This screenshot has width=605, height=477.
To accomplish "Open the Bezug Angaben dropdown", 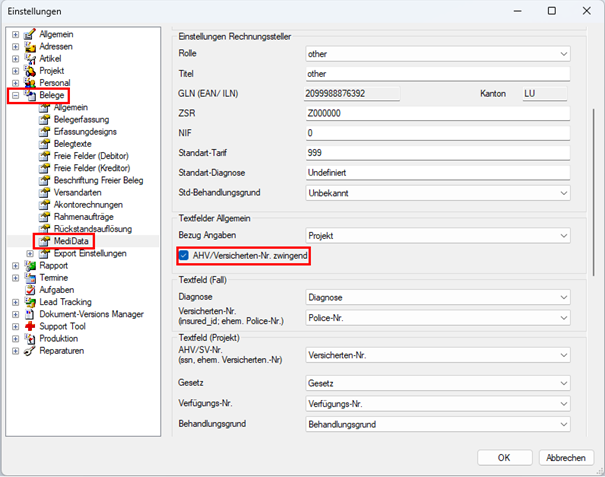I will tap(438, 235).
